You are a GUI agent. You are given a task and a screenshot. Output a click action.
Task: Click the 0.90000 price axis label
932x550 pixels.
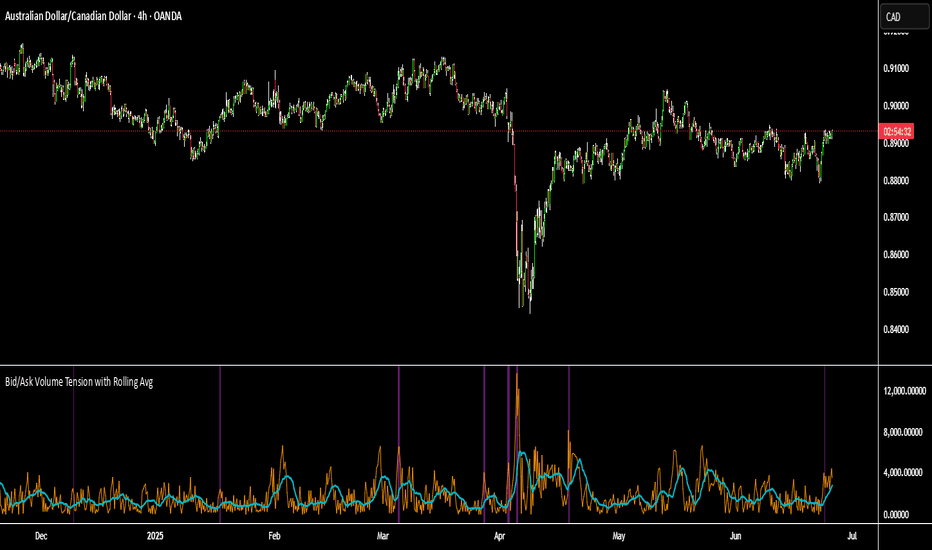point(896,106)
